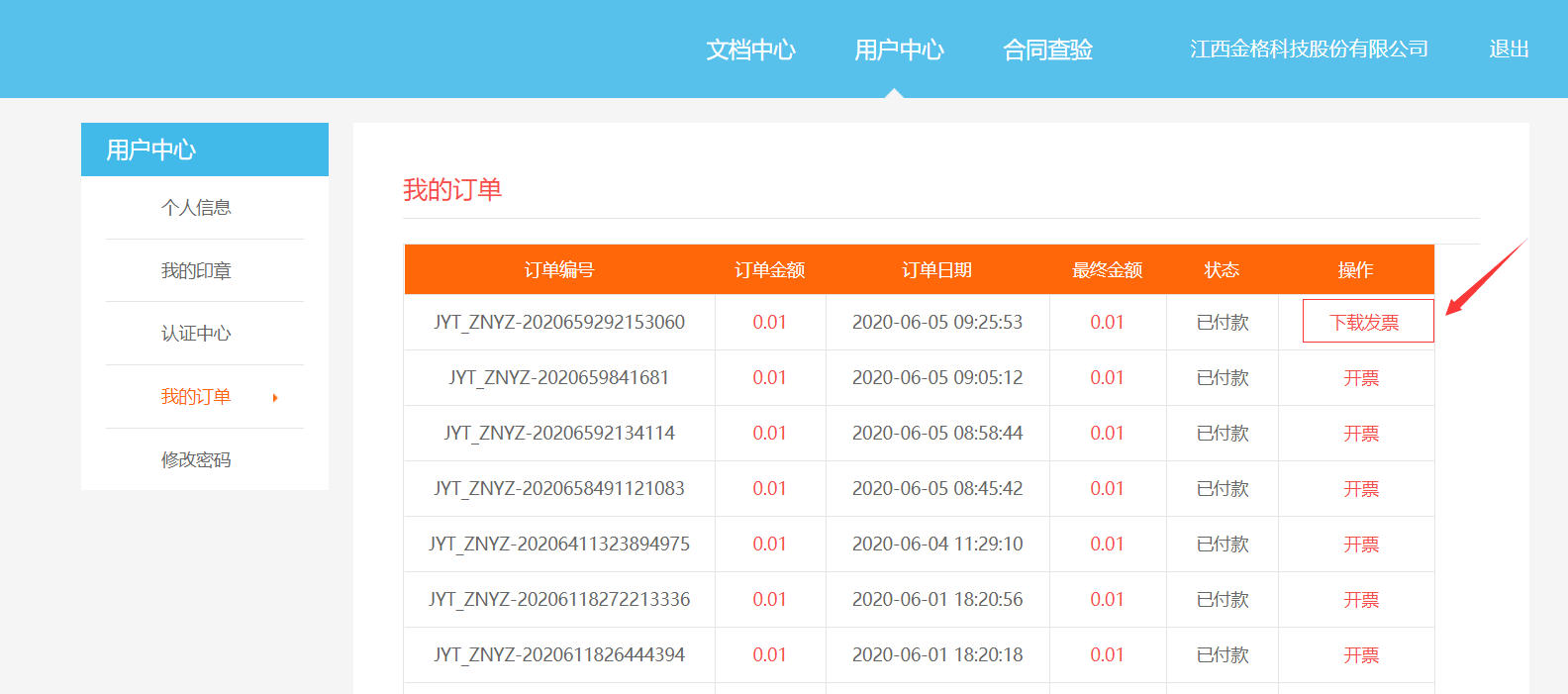
Task: Open the 文档中心 navigation tab
Action: [x=750, y=50]
